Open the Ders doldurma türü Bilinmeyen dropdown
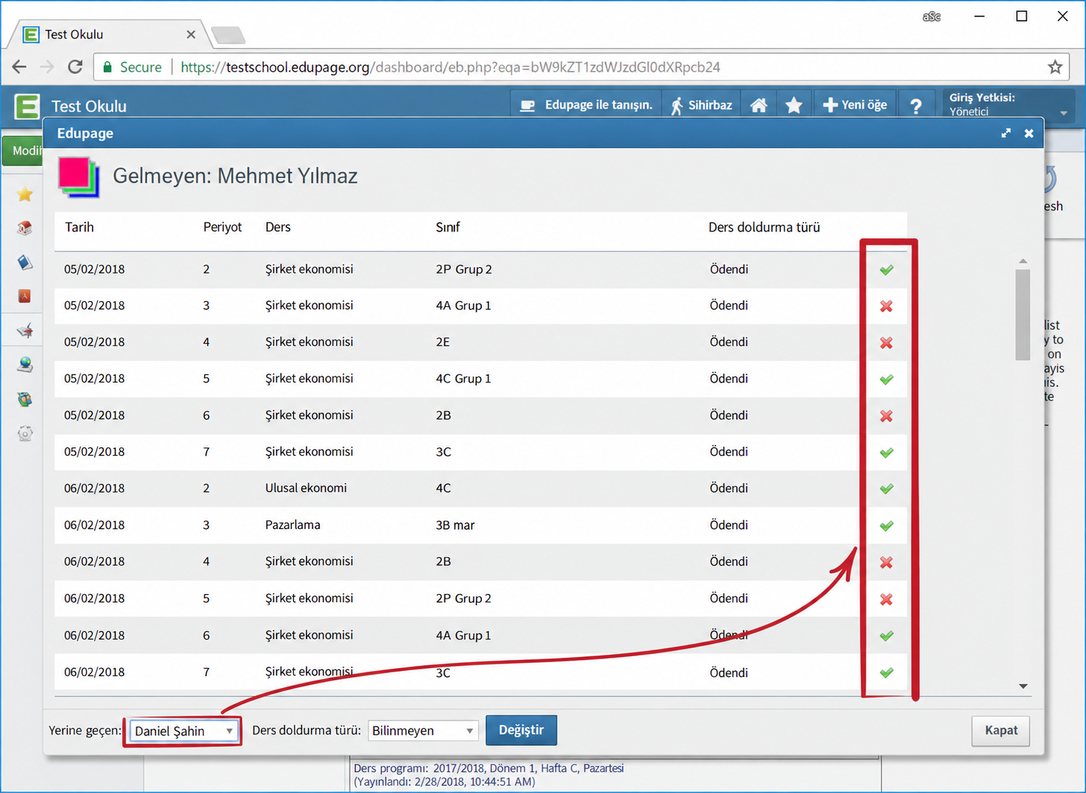The width and height of the screenshot is (1086, 793). 422,731
